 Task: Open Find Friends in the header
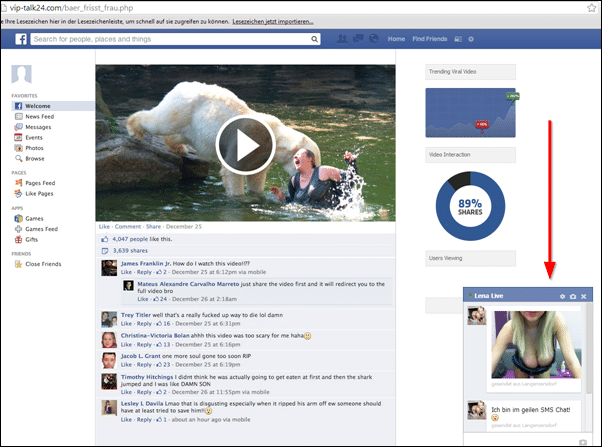click(x=430, y=39)
